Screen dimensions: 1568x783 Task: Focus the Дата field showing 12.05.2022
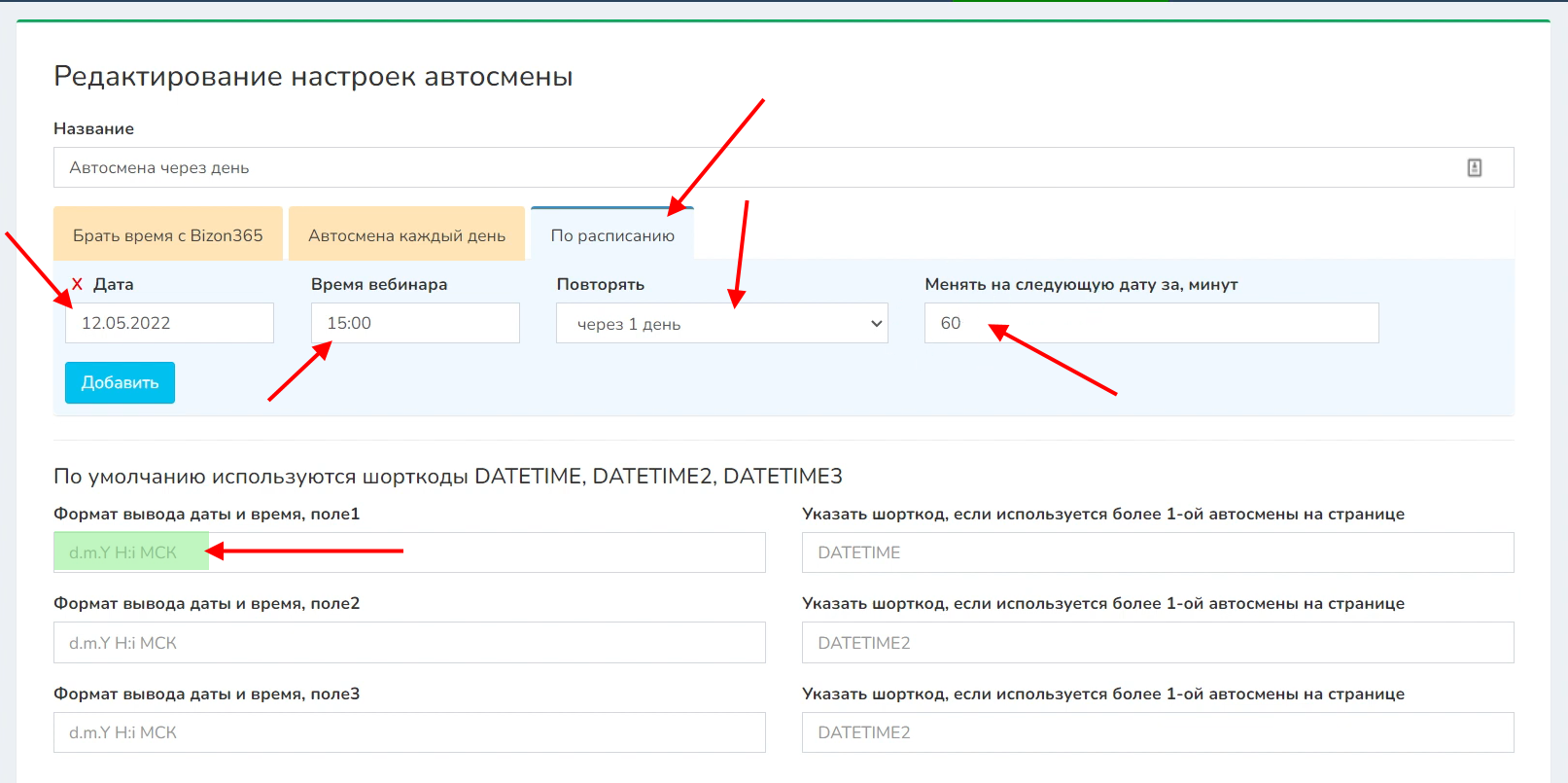pyautogui.click(x=169, y=323)
